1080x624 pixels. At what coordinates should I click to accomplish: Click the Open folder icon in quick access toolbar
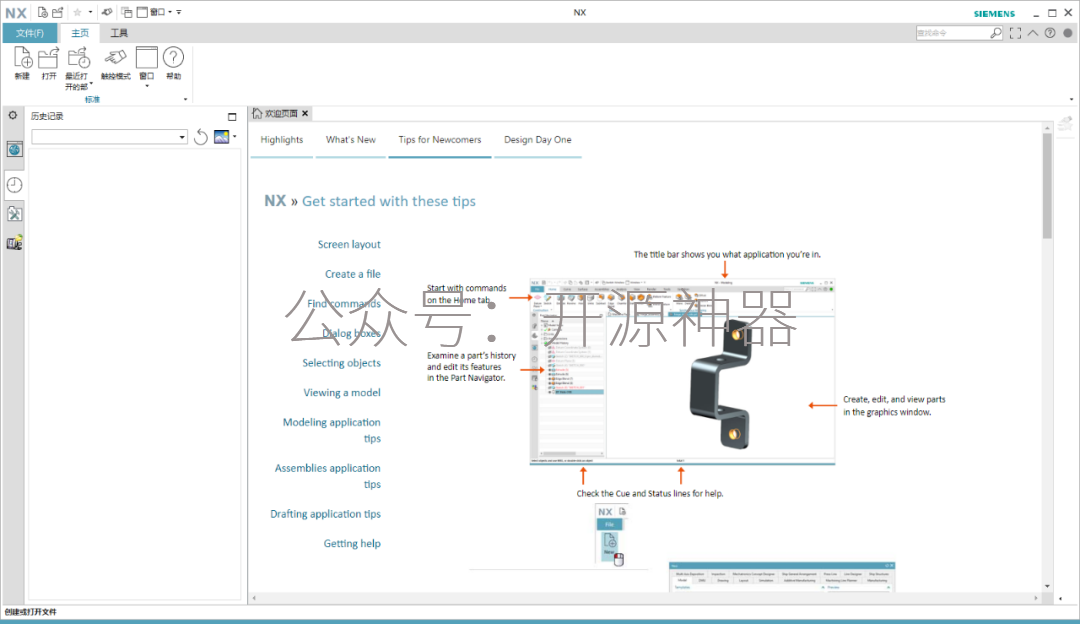tap(58, 12)
